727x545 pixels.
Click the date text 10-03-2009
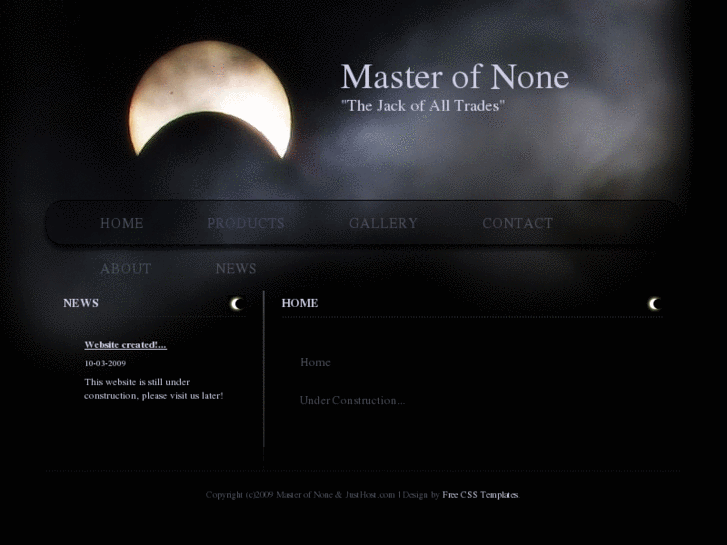tap(105, 363)
